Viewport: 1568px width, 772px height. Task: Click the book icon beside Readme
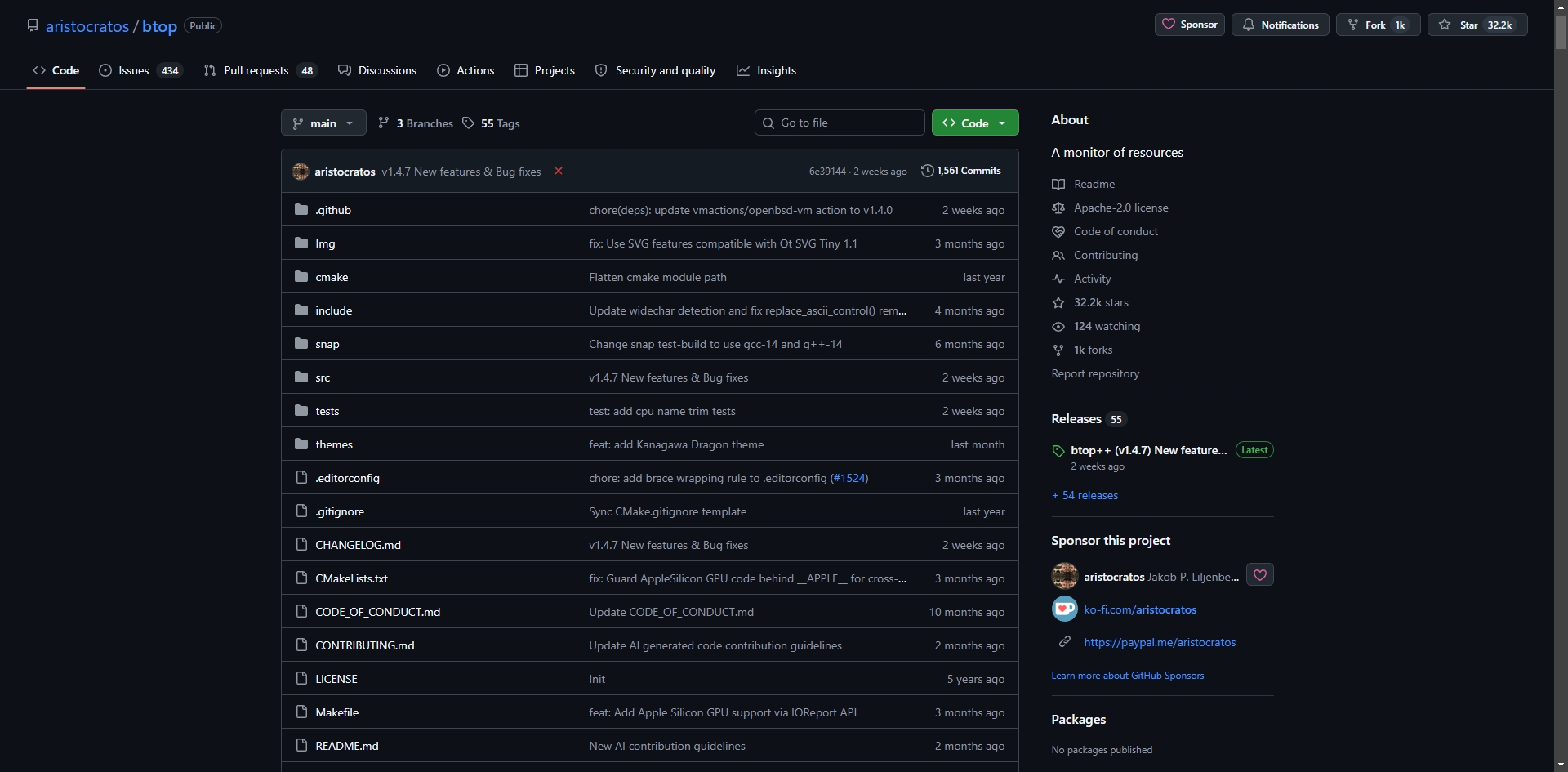[x=1058, y=184]
